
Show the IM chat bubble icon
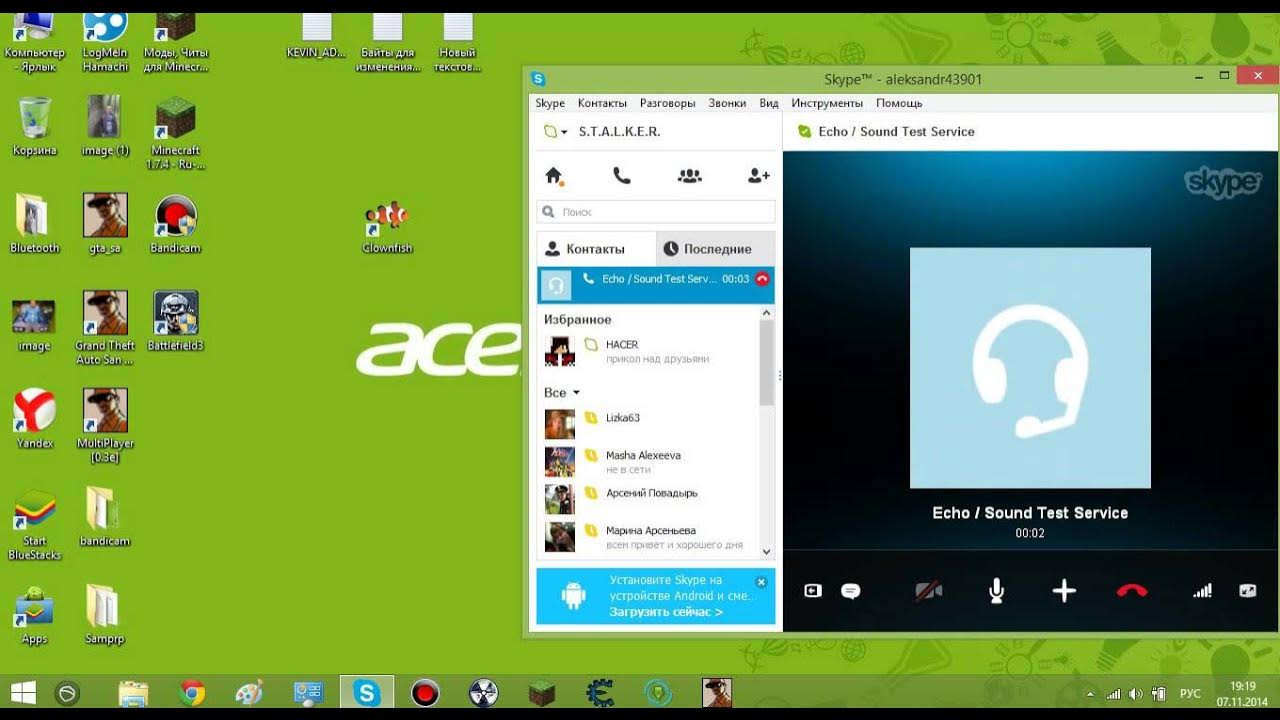(x=851, y=591)
